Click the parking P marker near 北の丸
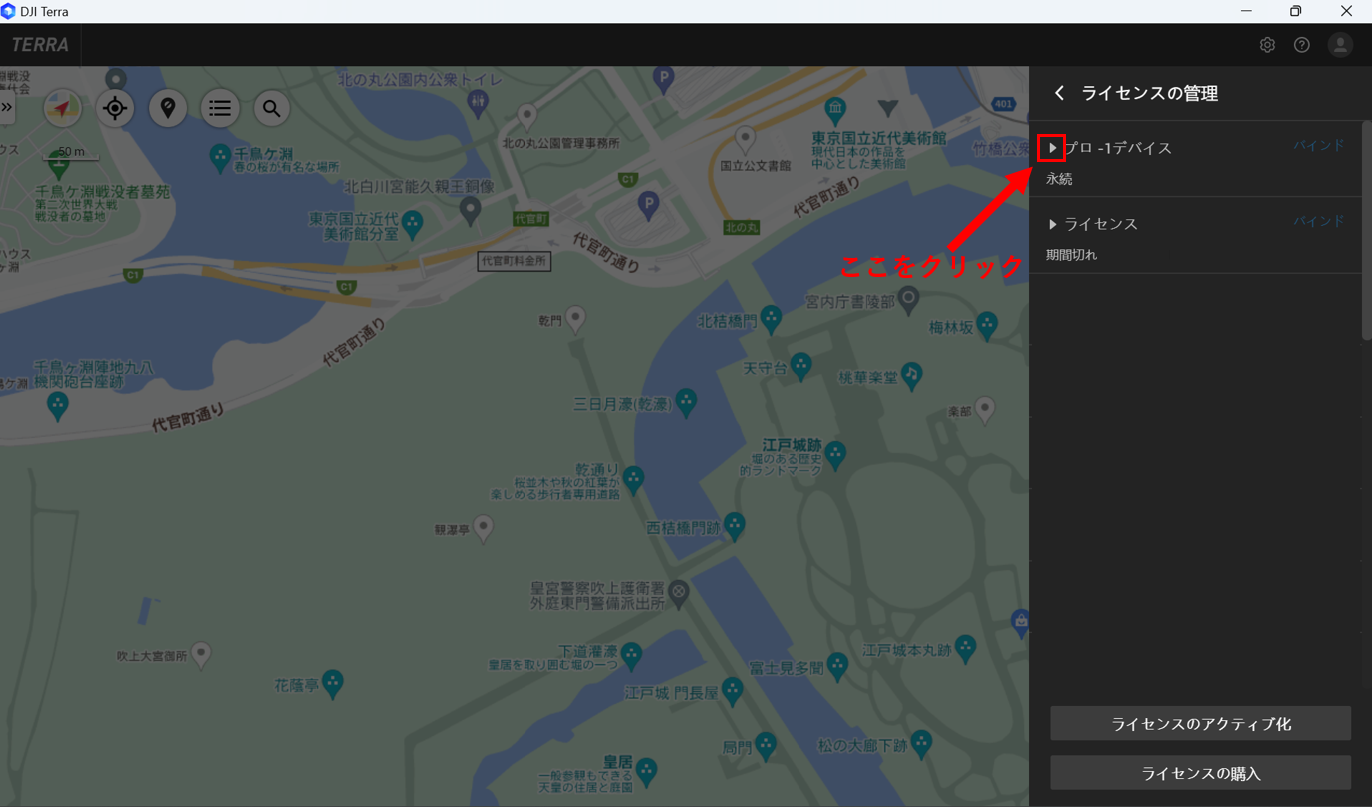 click(x=648, y=207)
